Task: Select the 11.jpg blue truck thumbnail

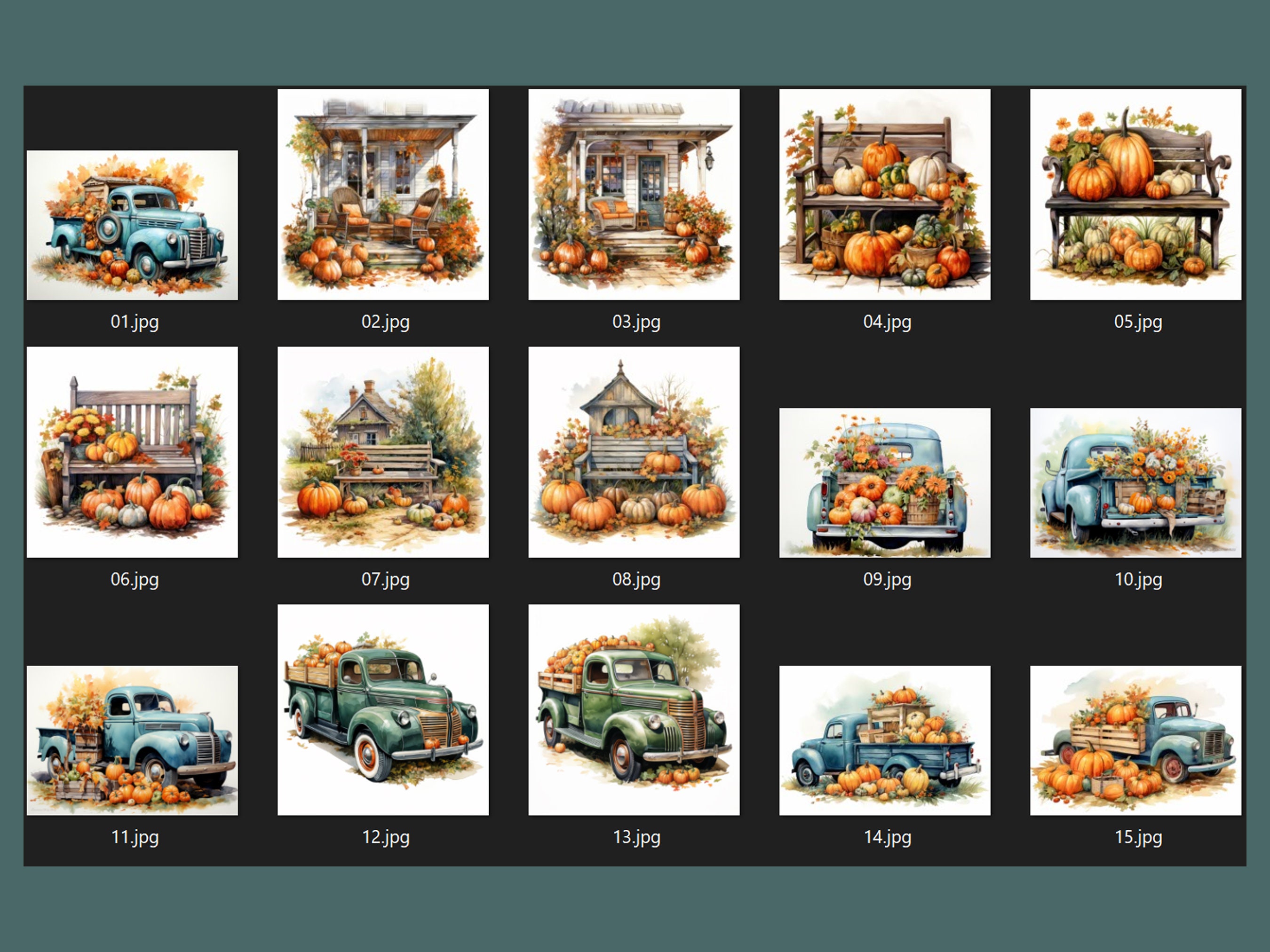Action: (132, 740)
